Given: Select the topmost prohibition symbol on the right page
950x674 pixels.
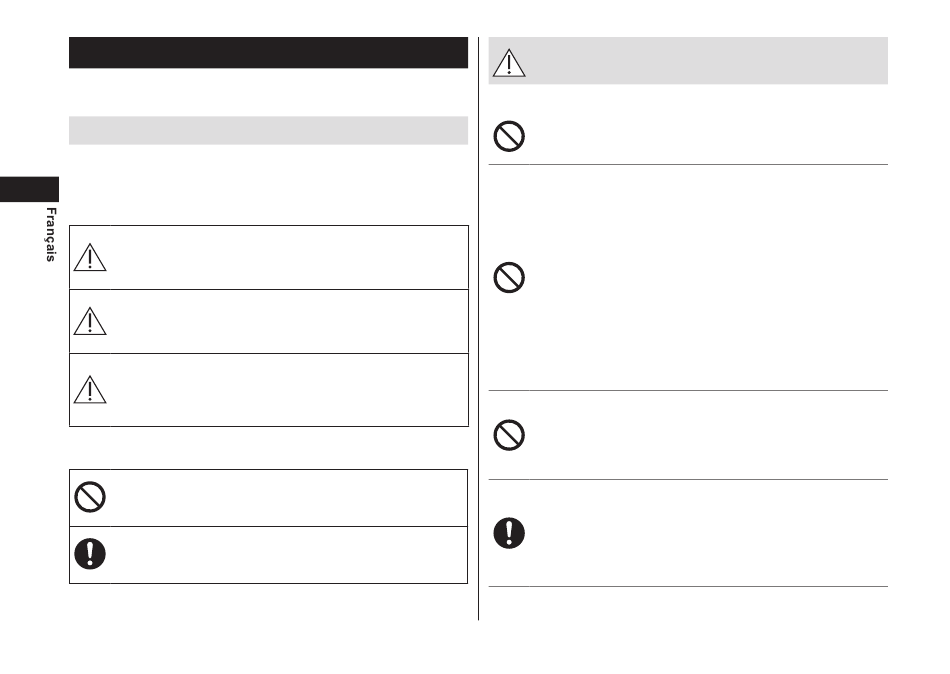Looking at the screenshot, I should coord(509,136).
